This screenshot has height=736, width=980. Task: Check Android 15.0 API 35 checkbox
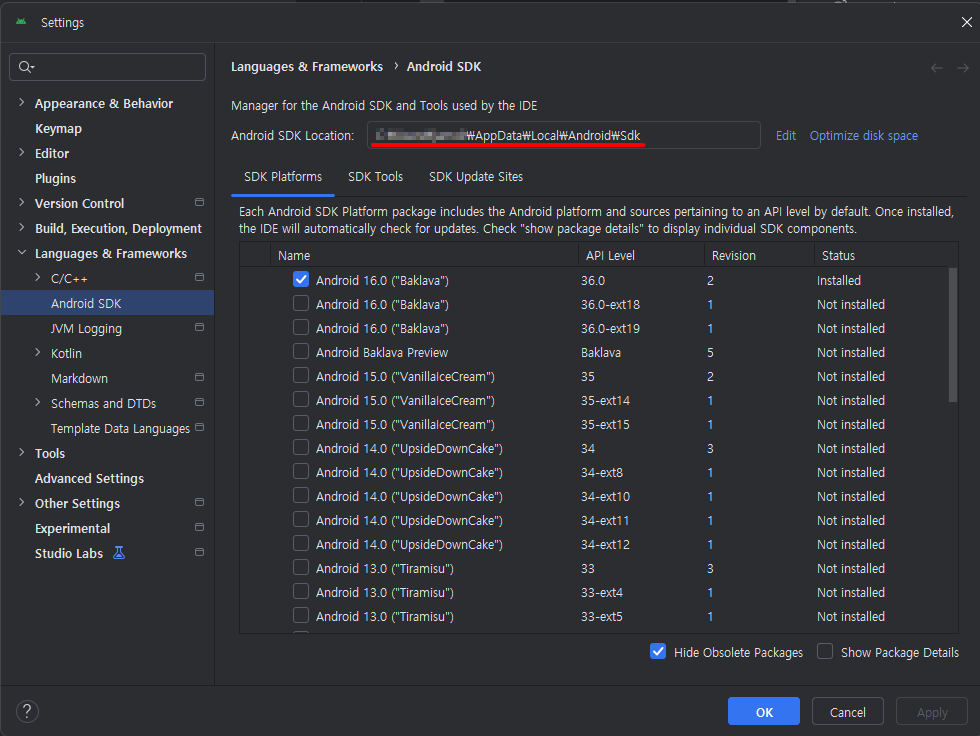tap(301, 375)
